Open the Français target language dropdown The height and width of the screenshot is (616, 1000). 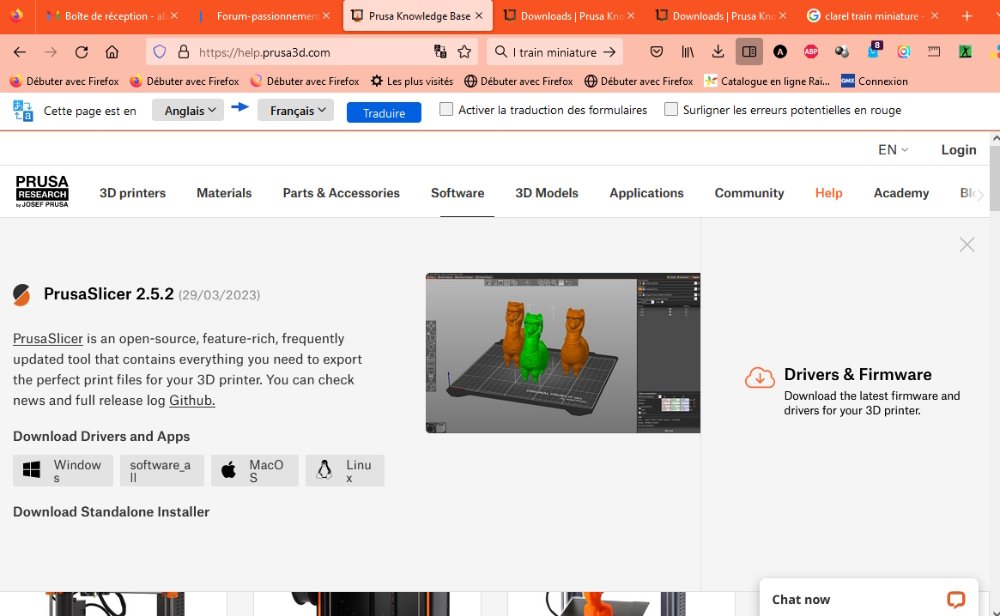296,110
